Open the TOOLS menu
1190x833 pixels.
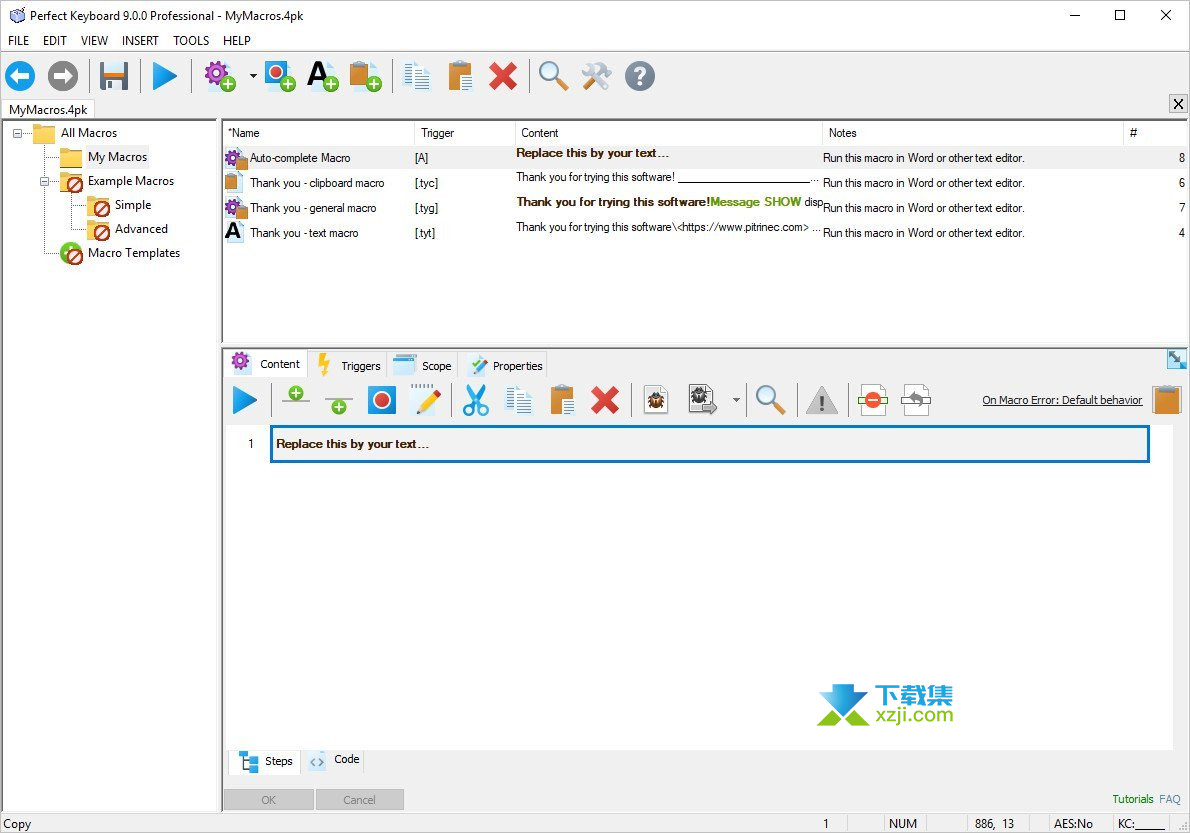click(191, 40)
